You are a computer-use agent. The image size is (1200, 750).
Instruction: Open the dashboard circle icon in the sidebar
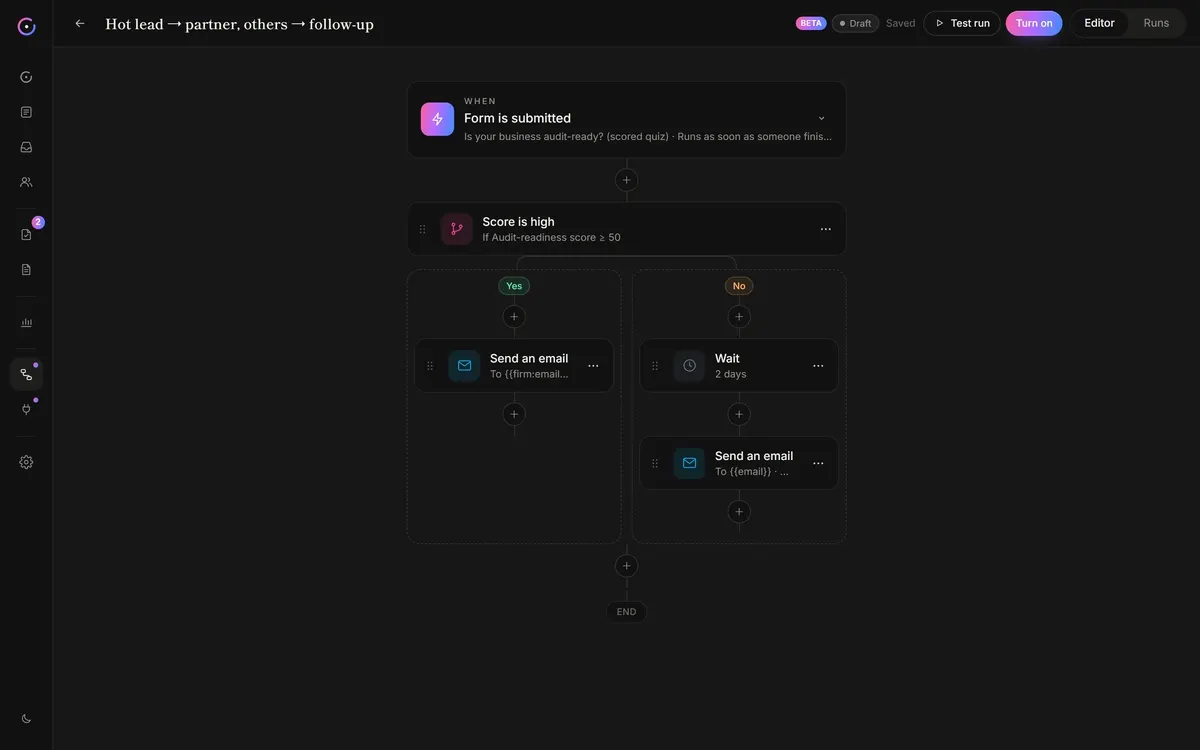(x=26, y=77)
